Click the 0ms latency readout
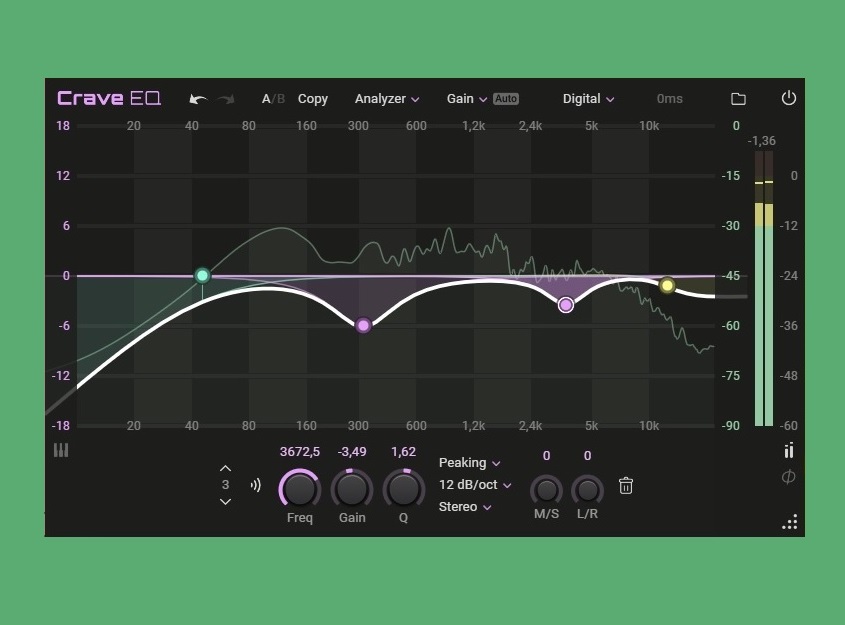 [x=669, y=99]
